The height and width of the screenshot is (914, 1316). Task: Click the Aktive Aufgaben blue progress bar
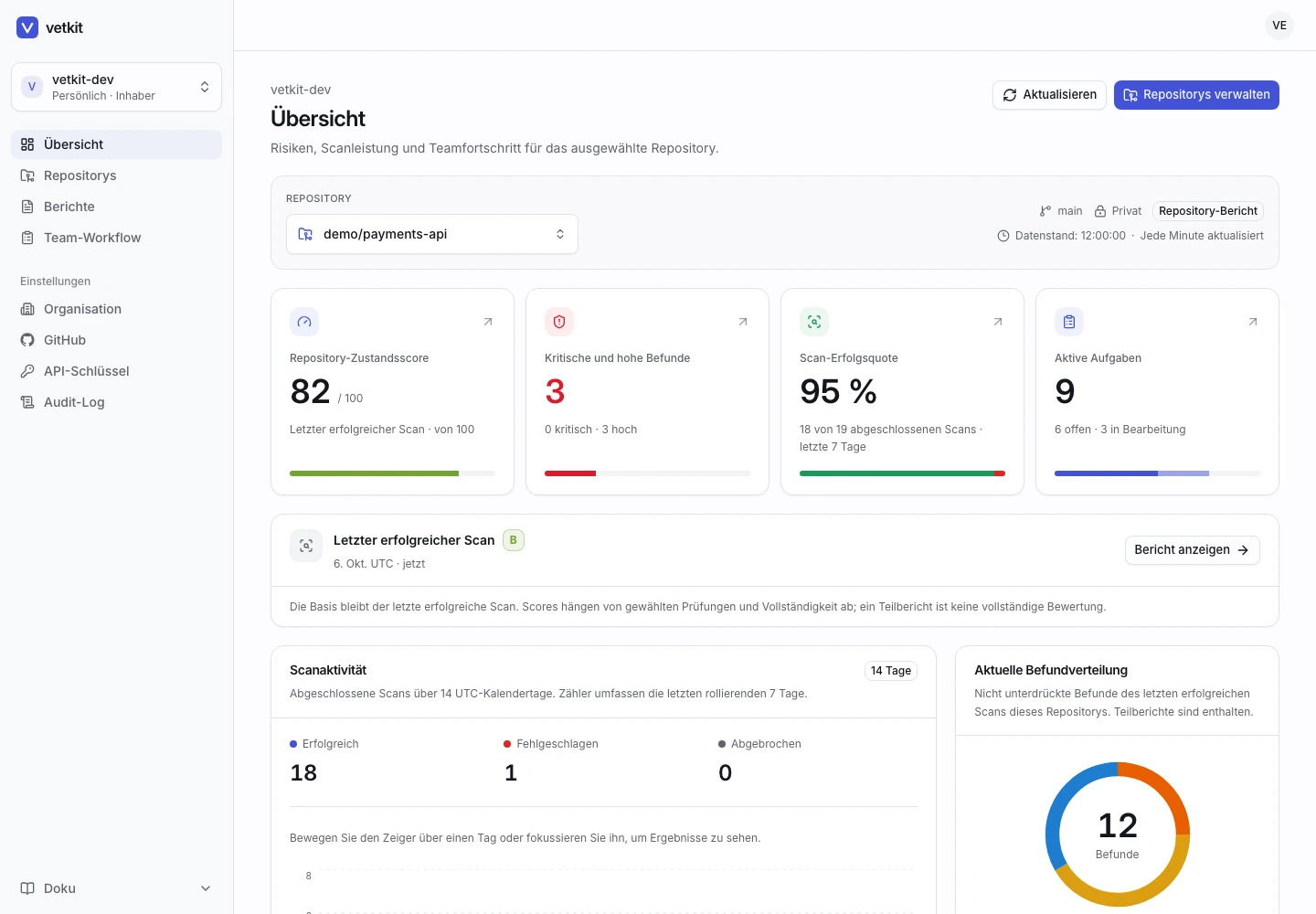(x=1157, y=473)
